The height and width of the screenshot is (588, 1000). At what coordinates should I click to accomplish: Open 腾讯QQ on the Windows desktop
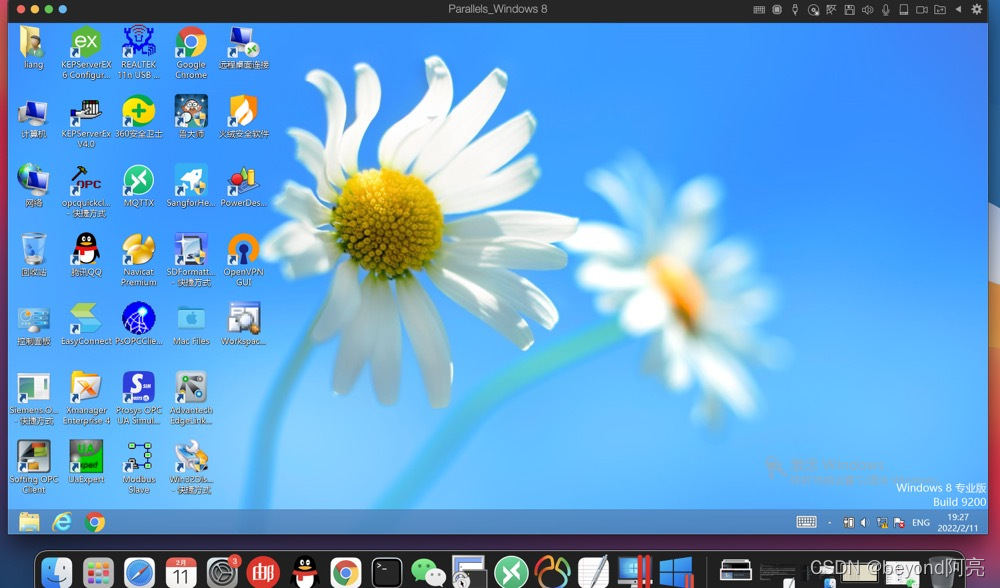coord(86,255)
